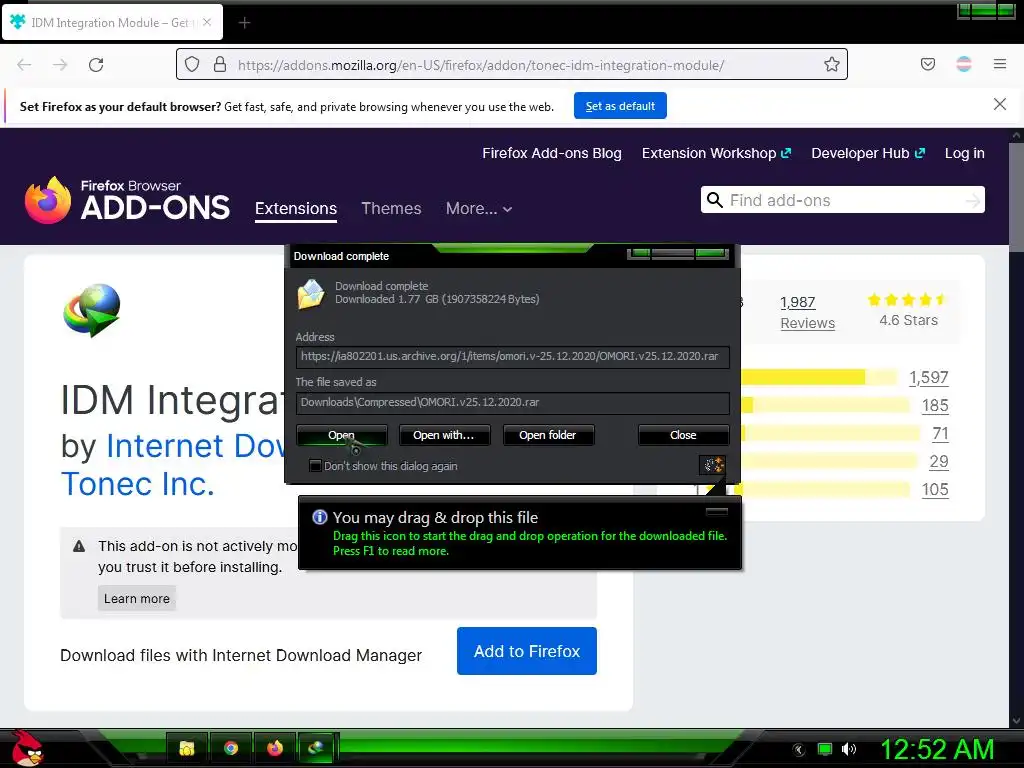Click the search magnifier icon in Find add-ons
The width and height of the screenshot is (1024, 768).
(715, 200)
